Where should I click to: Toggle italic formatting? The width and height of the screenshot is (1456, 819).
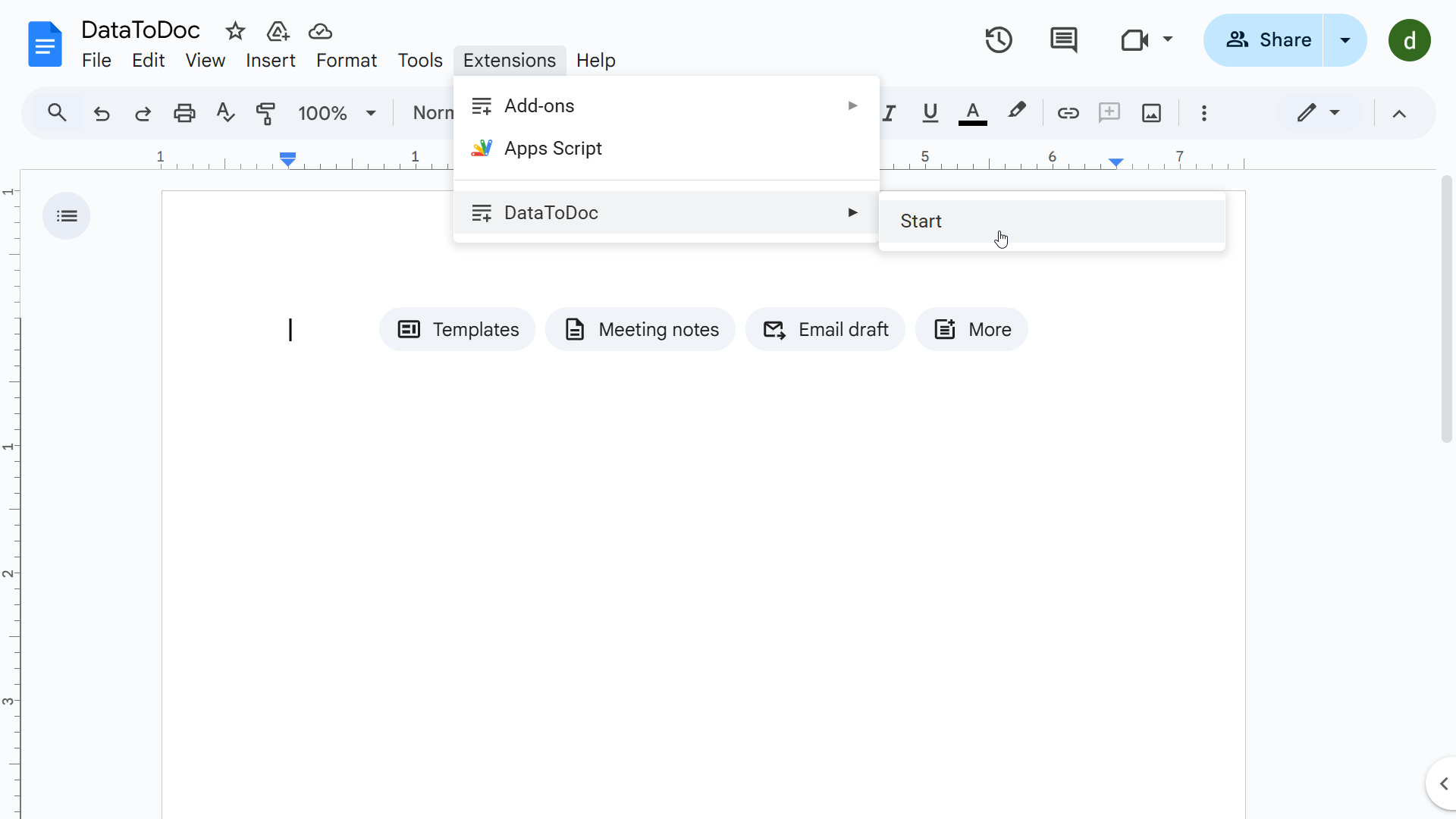[889, 113]
